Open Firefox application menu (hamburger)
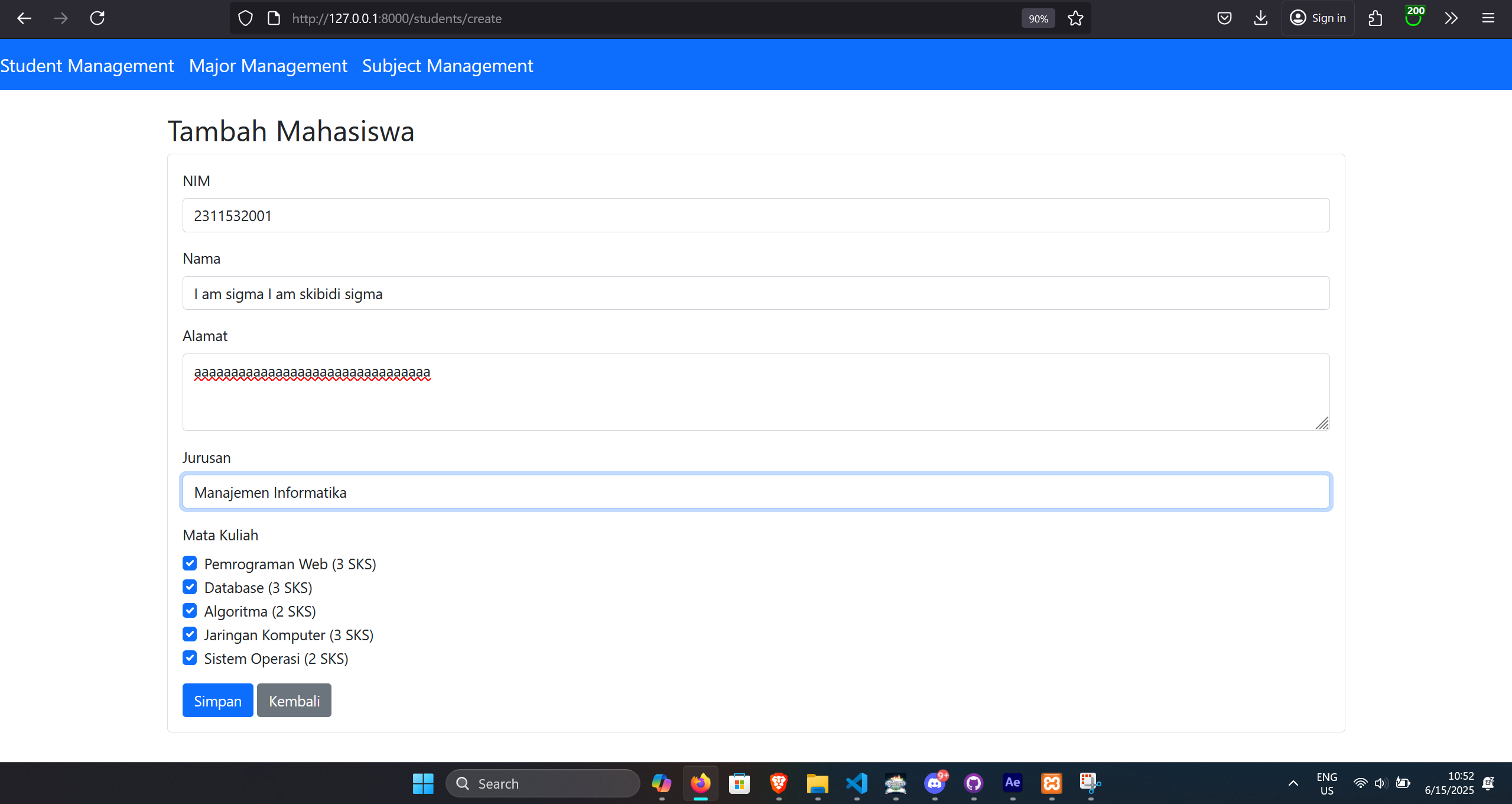 pyautogui.click(x=1488, y=18)
